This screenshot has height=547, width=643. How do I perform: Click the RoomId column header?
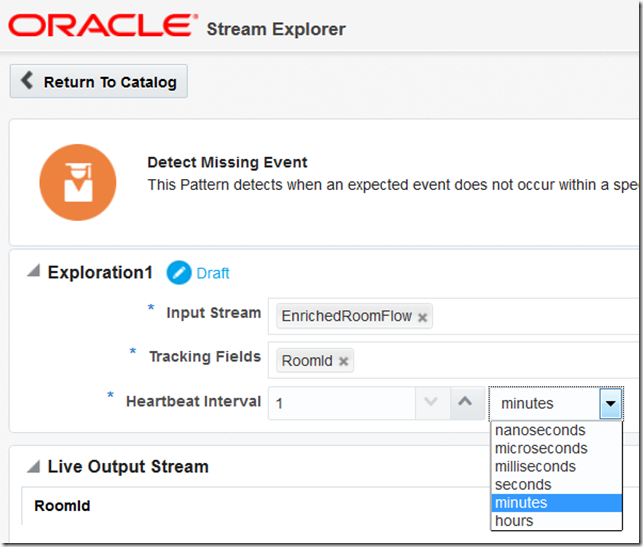coord(62,506)
